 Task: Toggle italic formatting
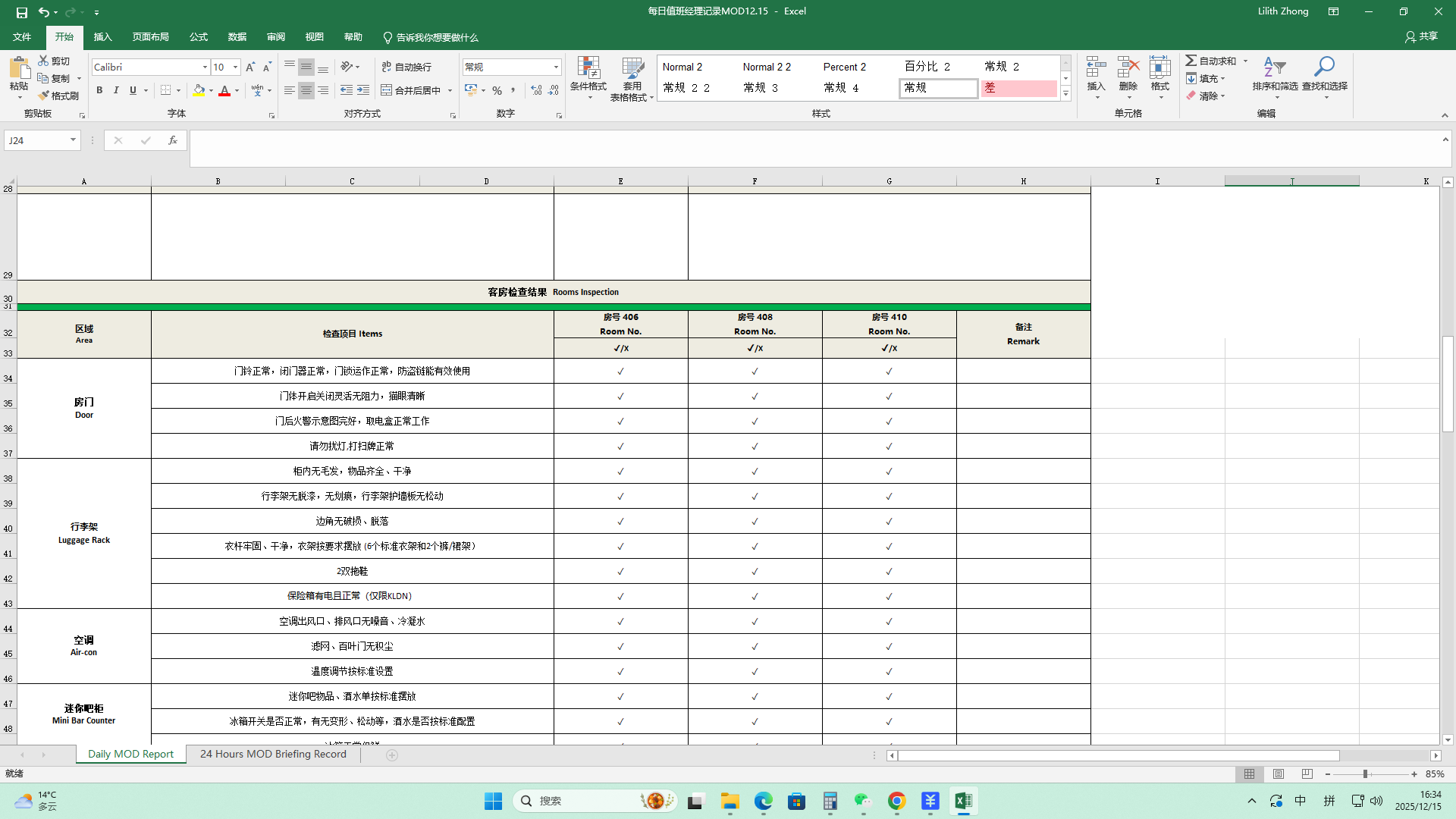click(116, 90)
